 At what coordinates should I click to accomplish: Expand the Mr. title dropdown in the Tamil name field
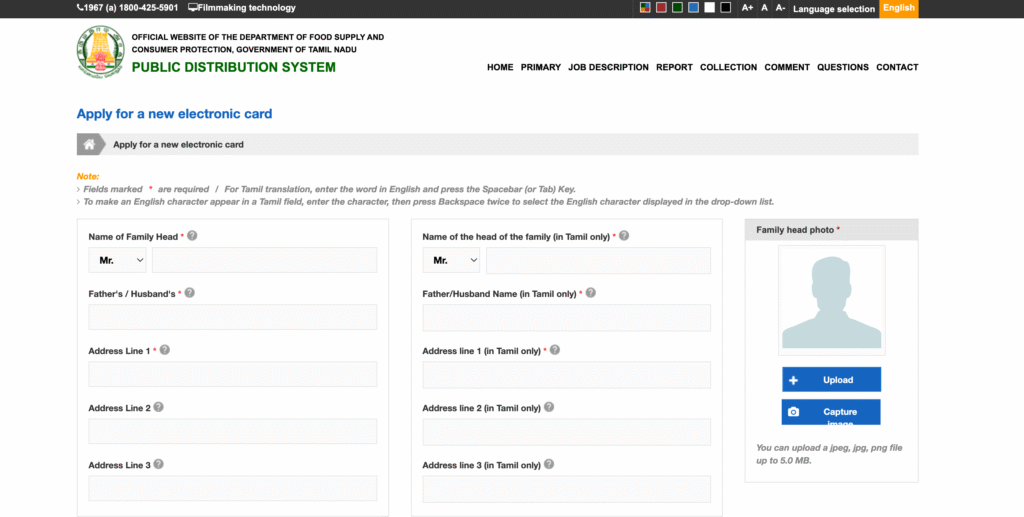(452, 260)
